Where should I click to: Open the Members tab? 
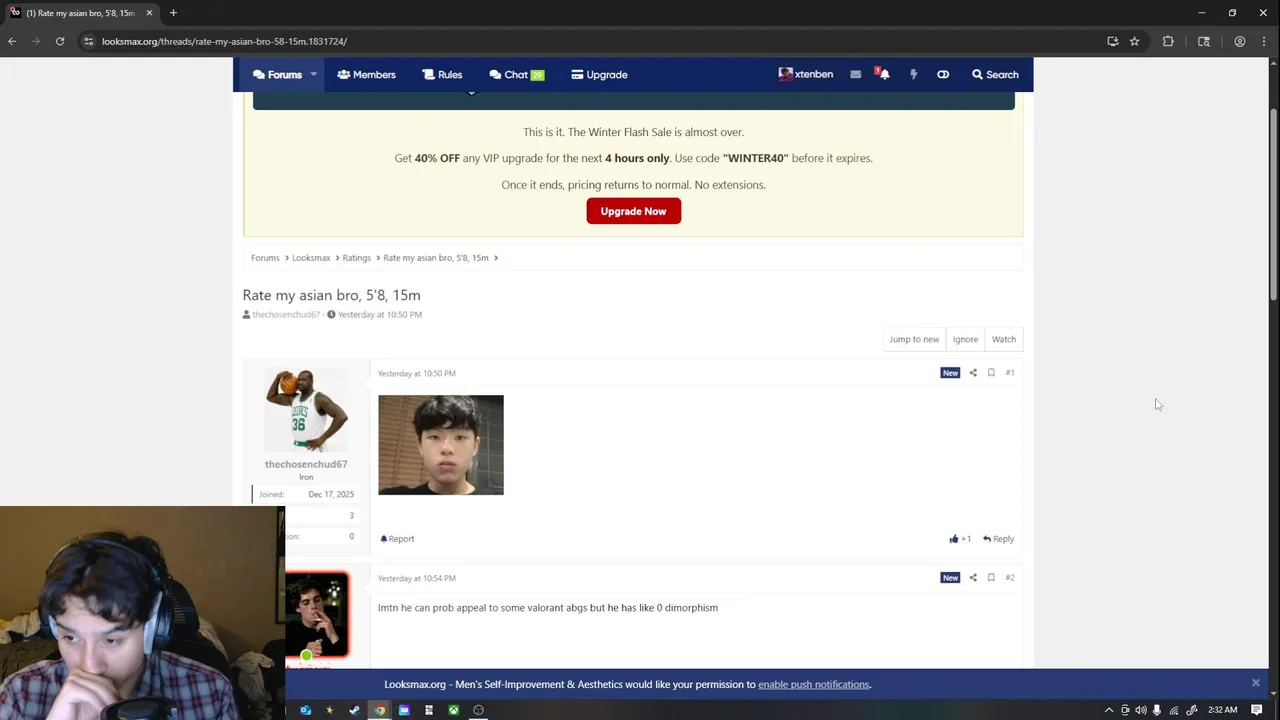click(x=366, y=74)
